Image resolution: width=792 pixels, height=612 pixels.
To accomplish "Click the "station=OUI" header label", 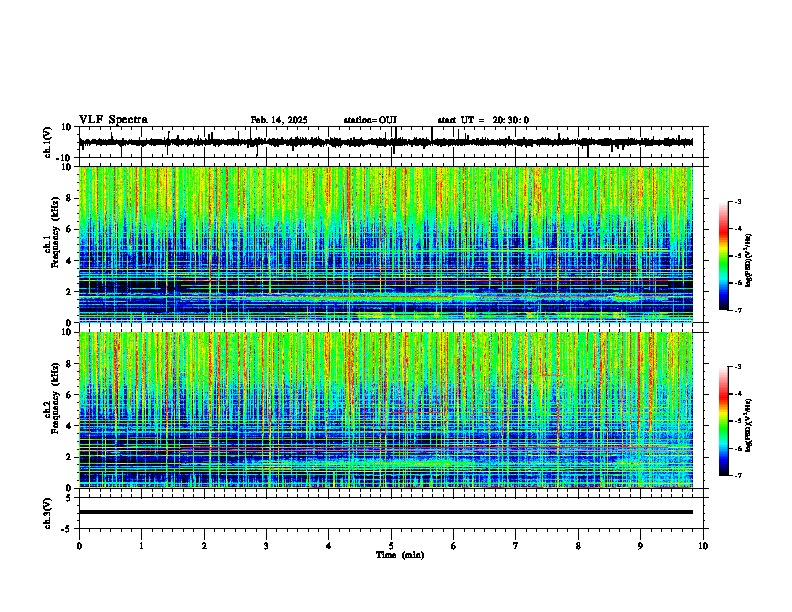I will coord(370,120).
